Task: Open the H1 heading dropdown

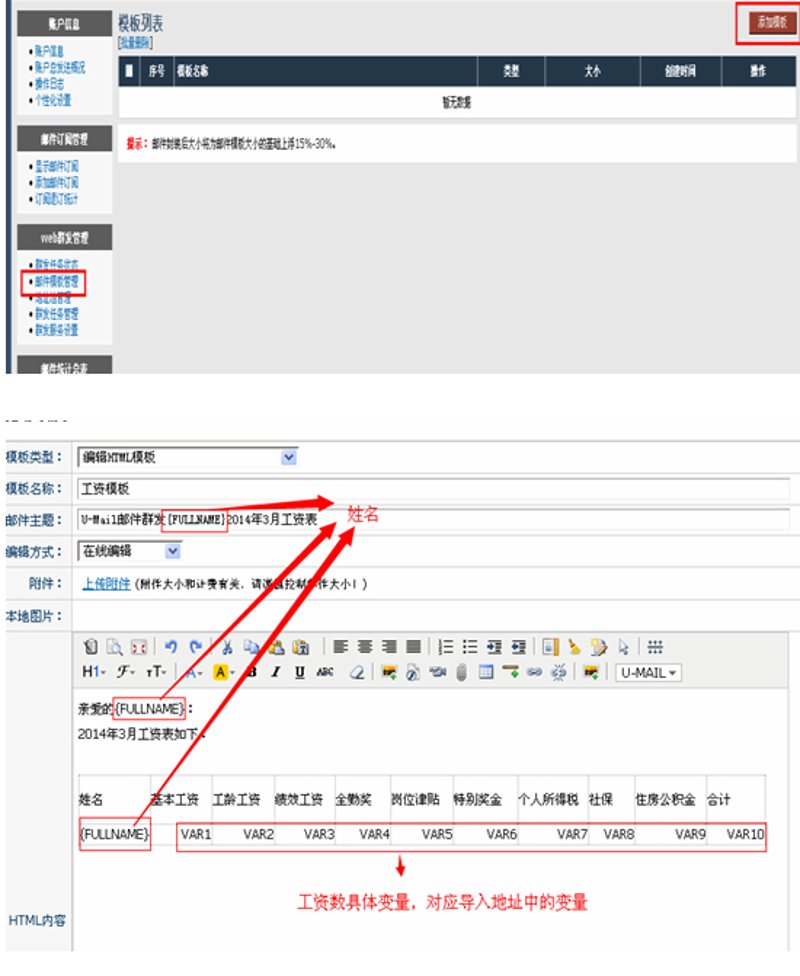Action: [x=93, y=672]
